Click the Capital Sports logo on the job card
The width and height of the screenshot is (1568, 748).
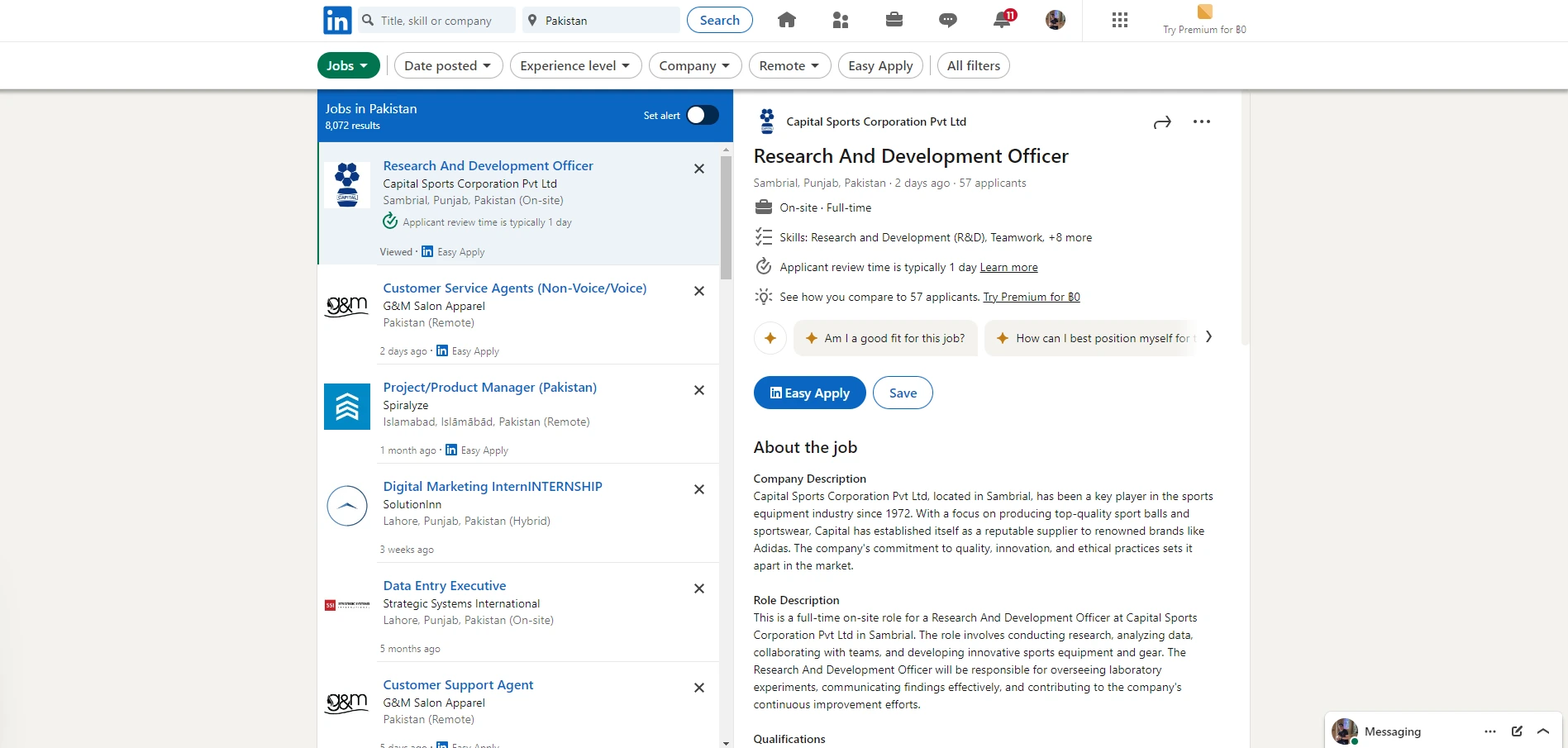347,184
